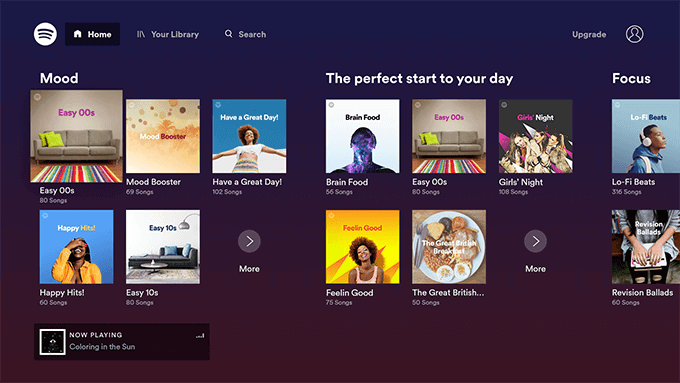Open the Now Playing bar
The width and height of the screenshot is (680, 383).
[x=122, y=342]
